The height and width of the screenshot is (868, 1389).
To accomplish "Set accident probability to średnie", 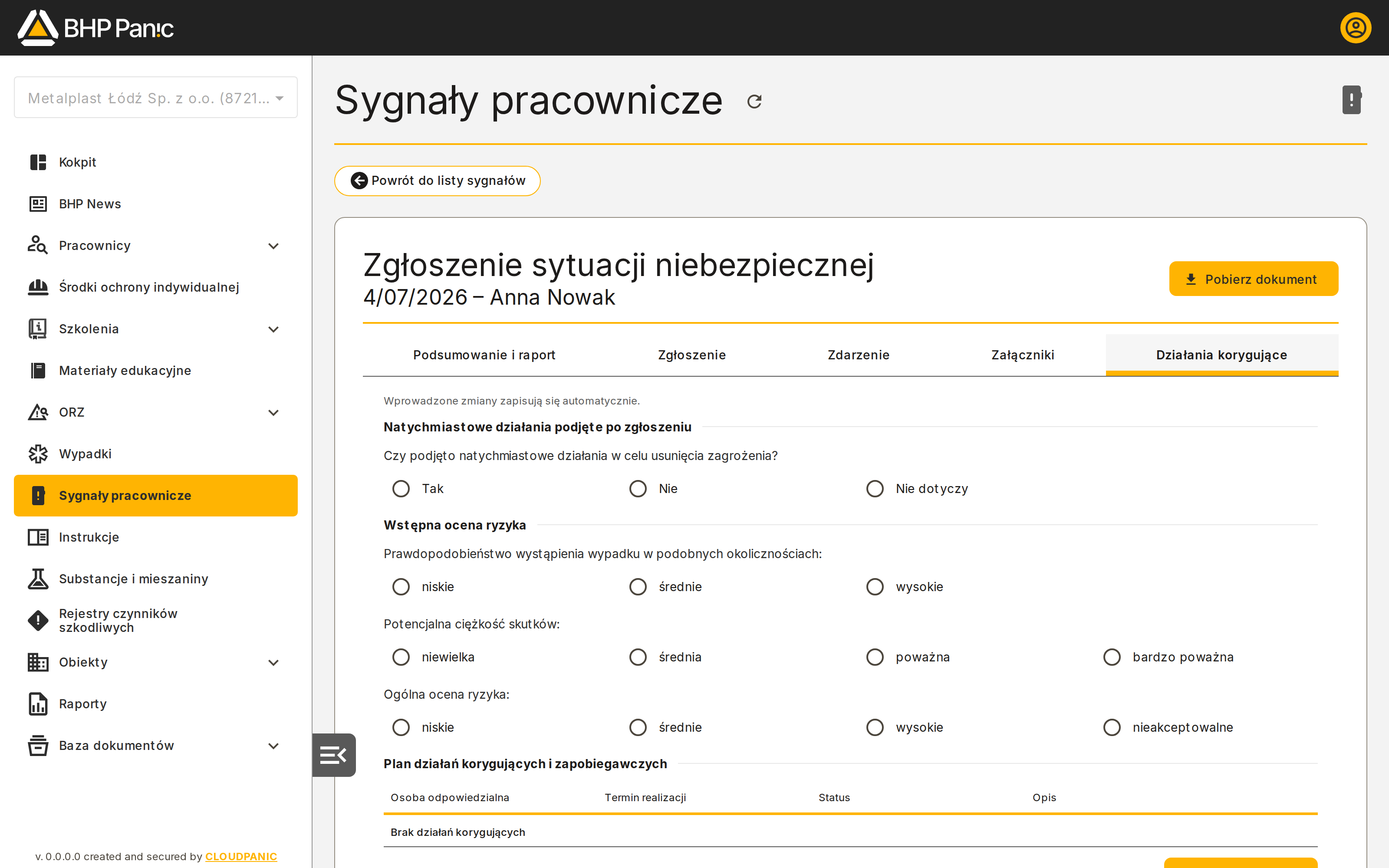I will 638,587.
